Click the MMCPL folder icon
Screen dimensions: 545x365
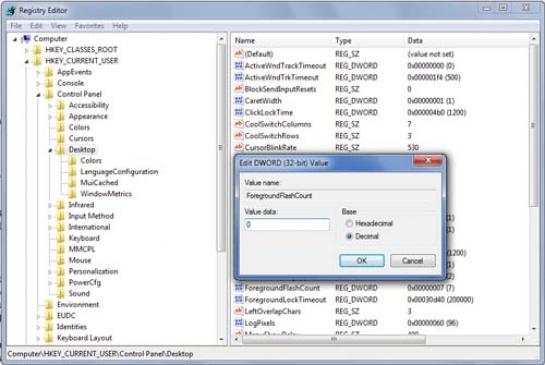tap(61, 249)
